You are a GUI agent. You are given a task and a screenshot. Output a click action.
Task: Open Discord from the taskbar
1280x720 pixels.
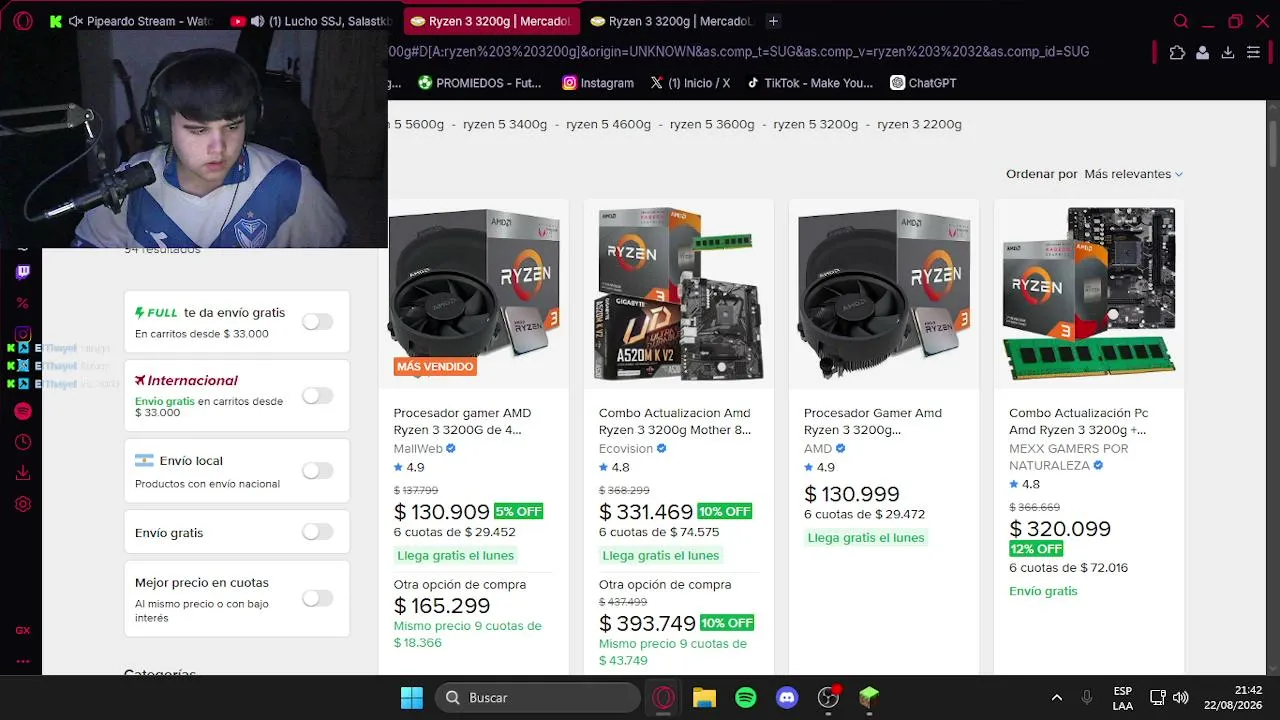[787, 698]
